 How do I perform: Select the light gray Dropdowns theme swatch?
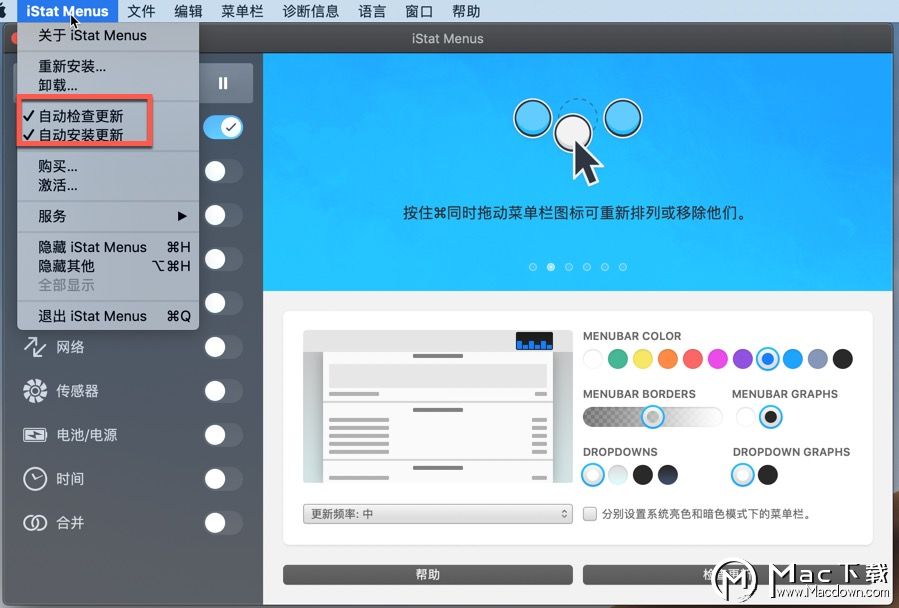coord(618,475)
